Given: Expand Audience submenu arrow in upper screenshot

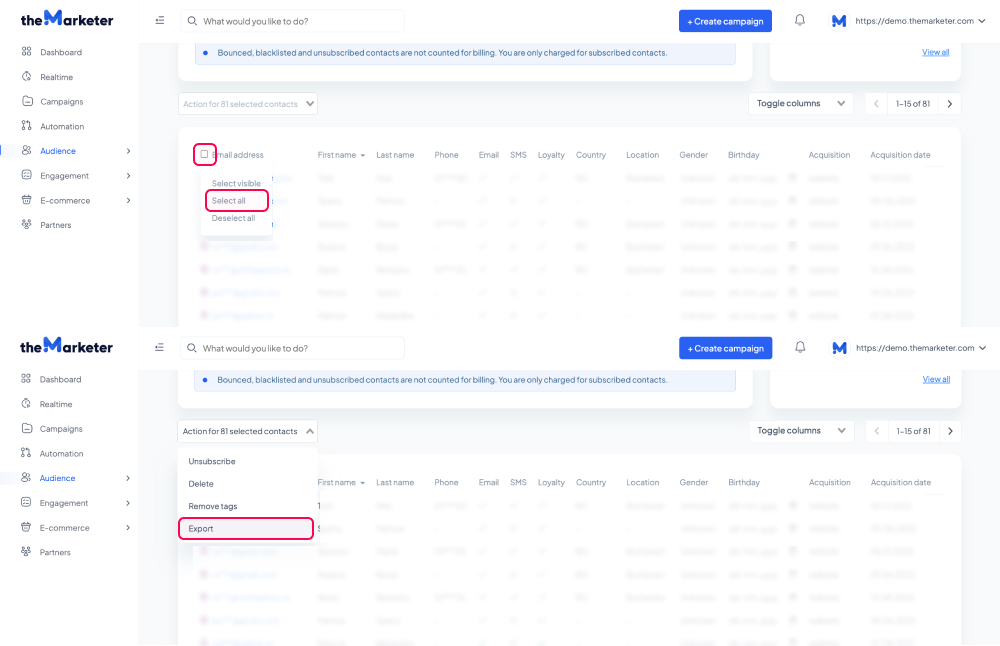Looking at the screenshot, I should tap(128, 151).
